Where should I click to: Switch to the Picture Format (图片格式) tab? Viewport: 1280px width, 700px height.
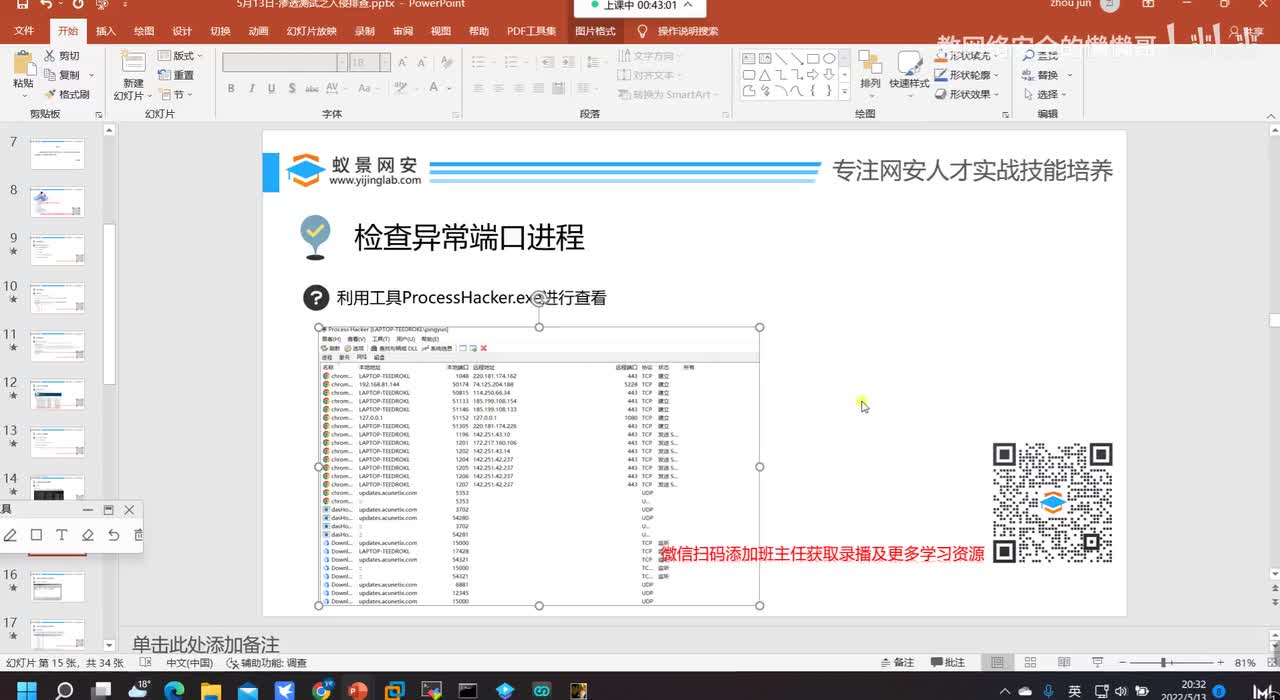595,31
